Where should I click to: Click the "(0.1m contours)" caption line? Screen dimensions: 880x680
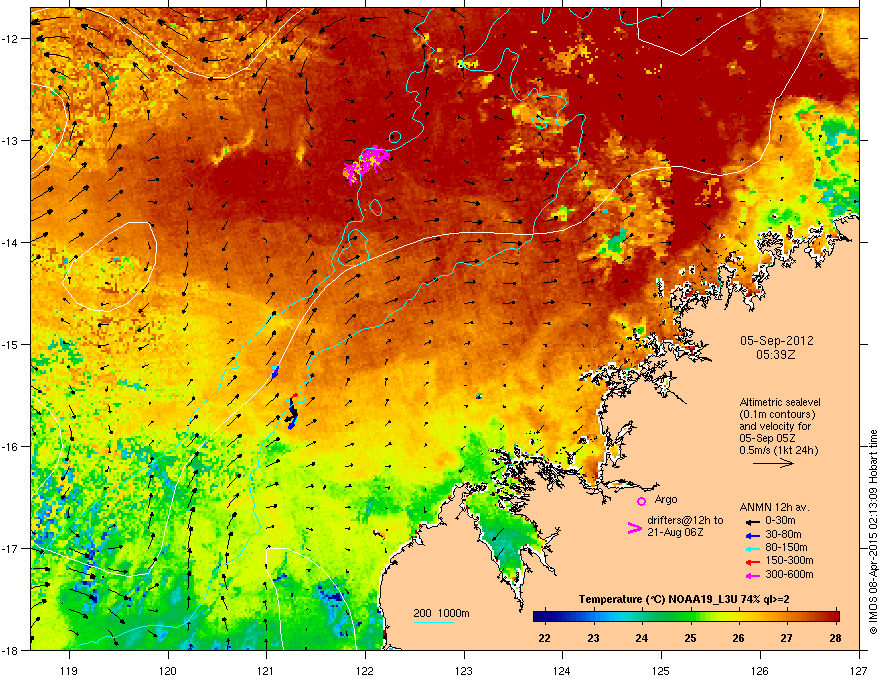click(777, 415)
